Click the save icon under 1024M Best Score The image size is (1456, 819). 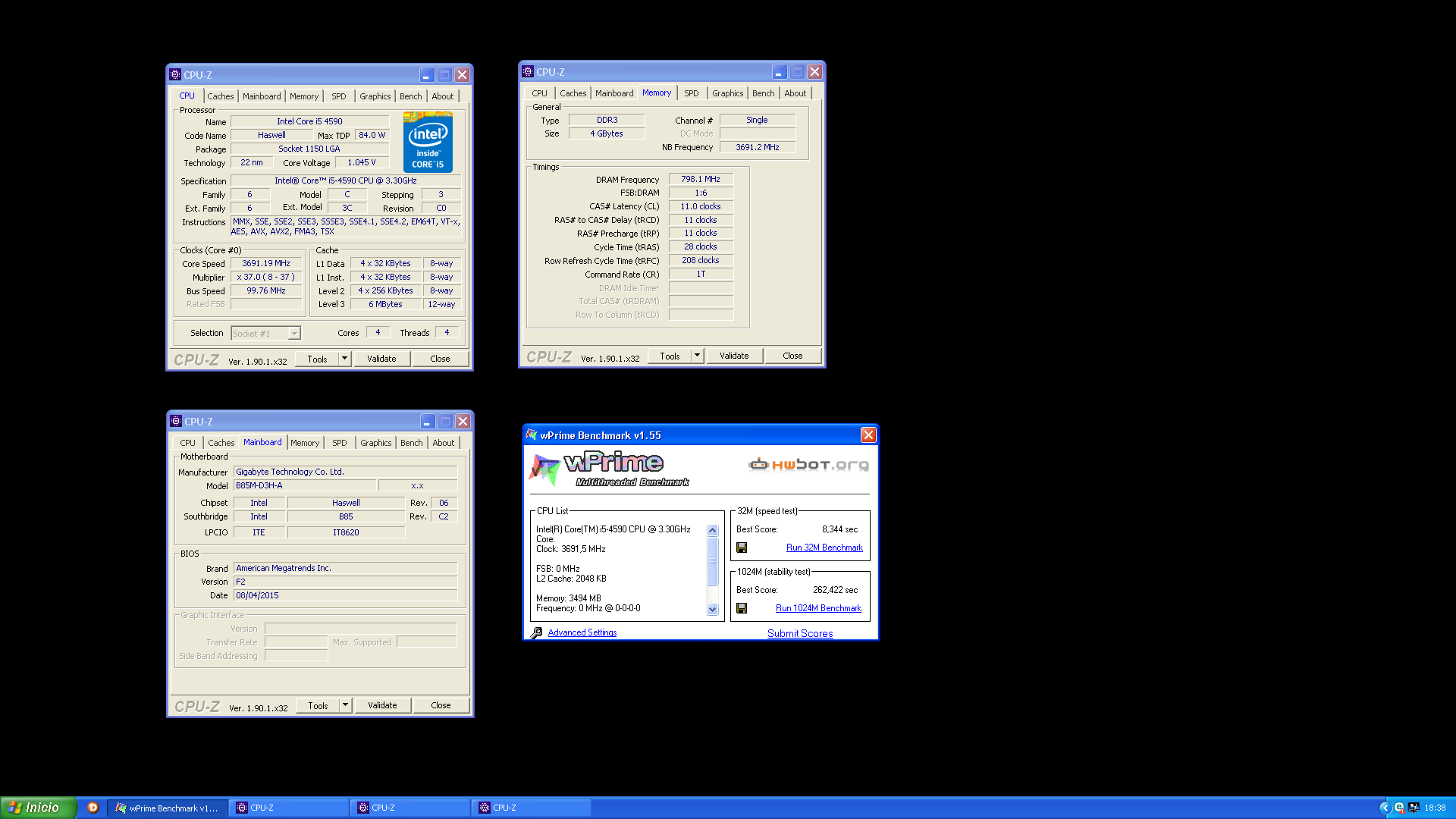click(742, 608)
